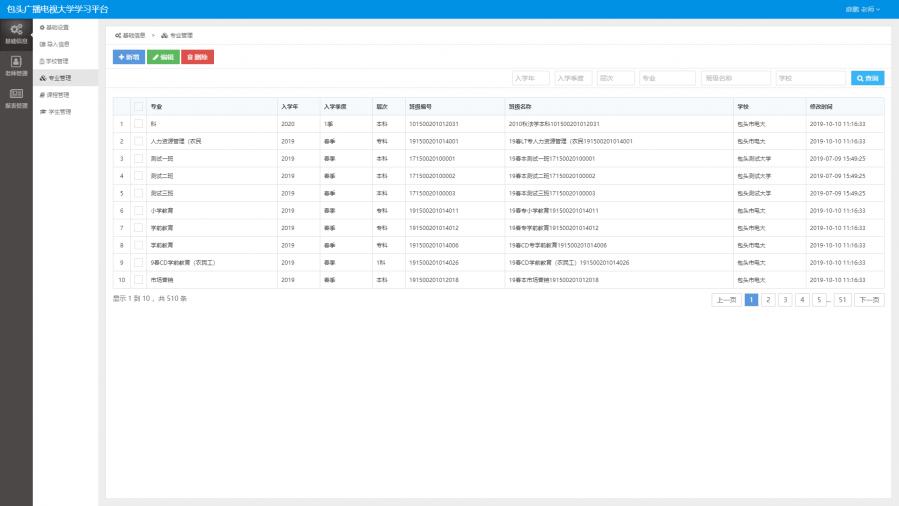This screenshot has width=899, height=506.
Task: Select 课程管理 in the side menu
Action: (58, 94)
